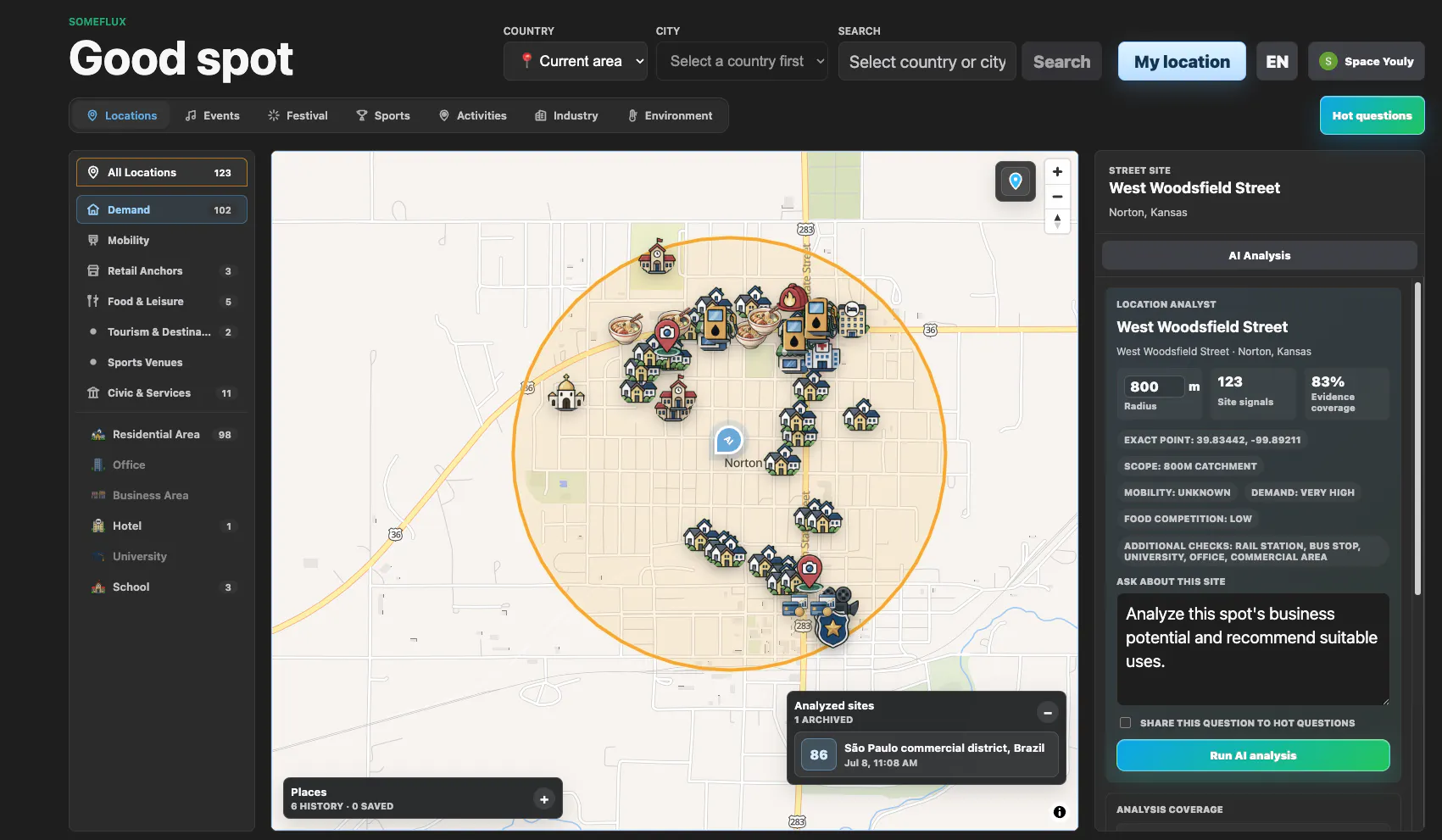1442x840 pixels.
Task: Click the right panel scrollbar
Action: (1417, 439)
